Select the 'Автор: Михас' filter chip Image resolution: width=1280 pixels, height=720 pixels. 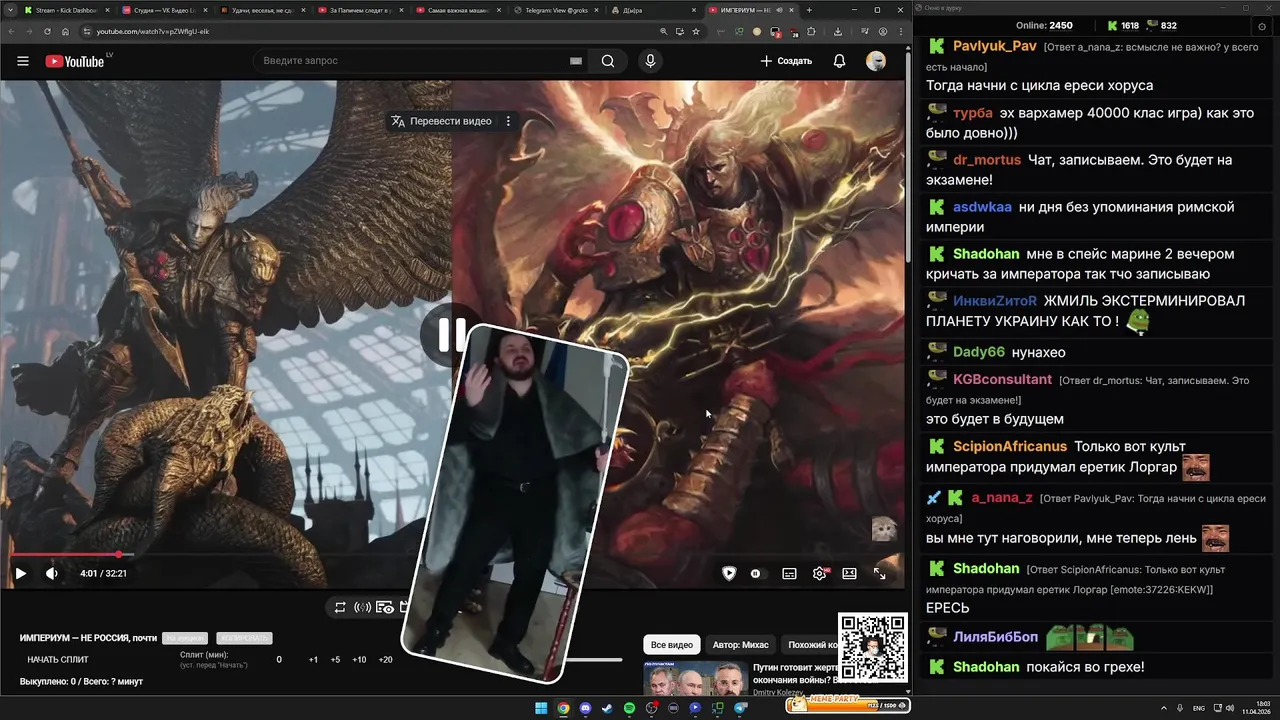click(x=740, y=645)
